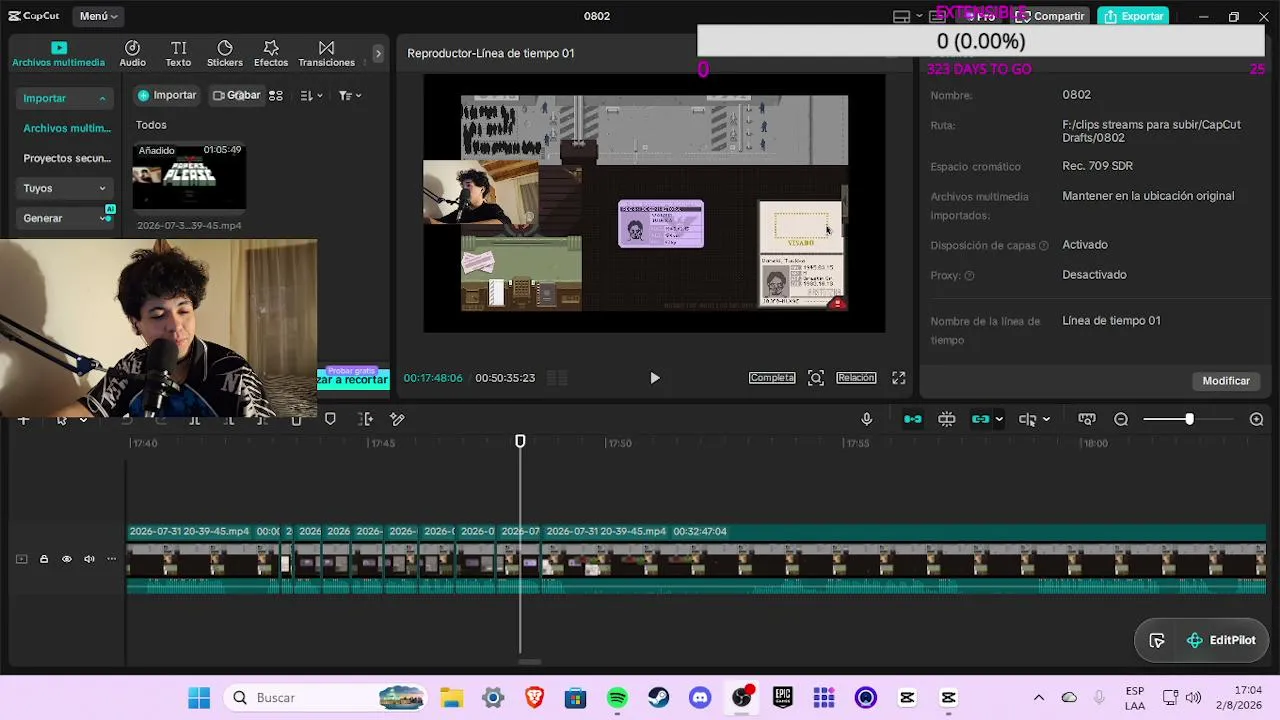Click the timeline playhead marker
Image resolution: width=1280 pixels, height=720 pixels.
(x=520, y=441)
